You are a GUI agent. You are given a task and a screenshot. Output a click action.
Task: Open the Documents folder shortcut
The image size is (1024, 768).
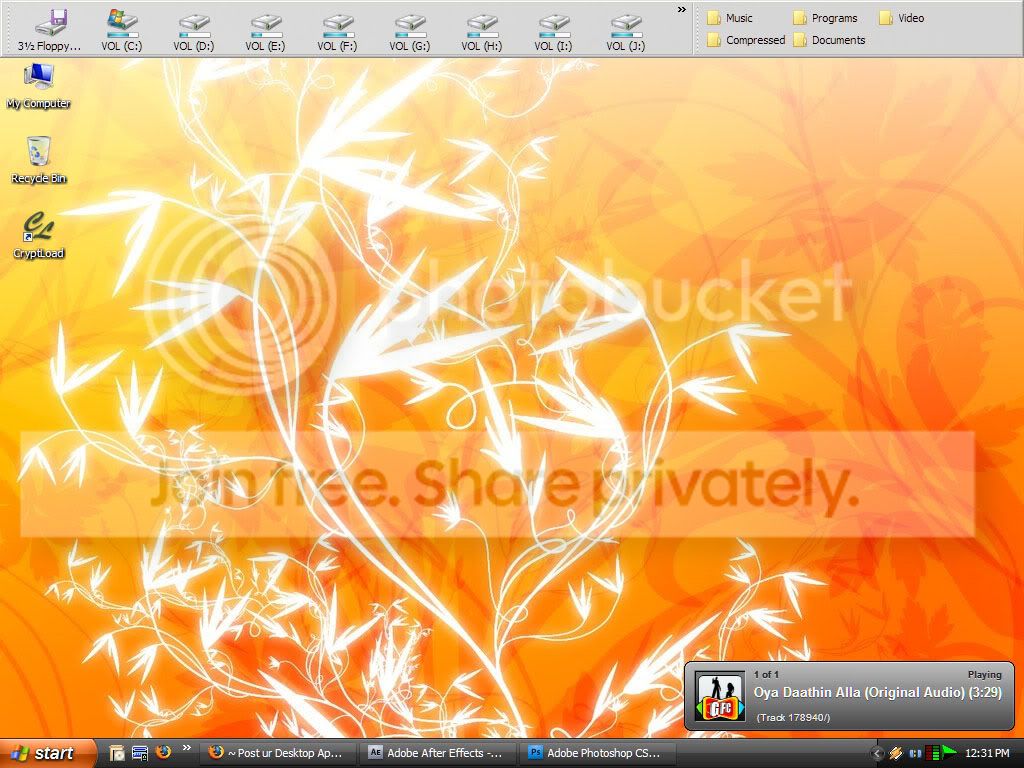[829, 40]
